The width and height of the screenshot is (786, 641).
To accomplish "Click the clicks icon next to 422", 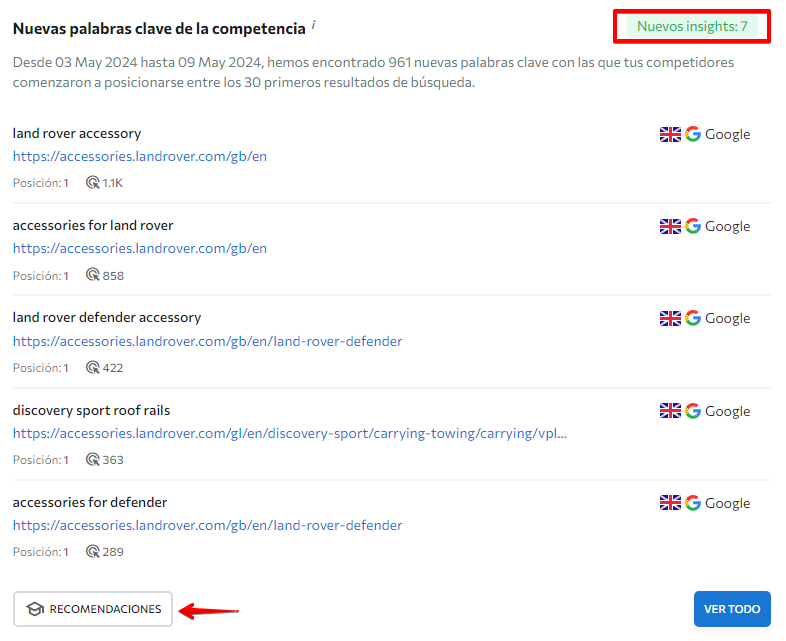I will [93, 367].
